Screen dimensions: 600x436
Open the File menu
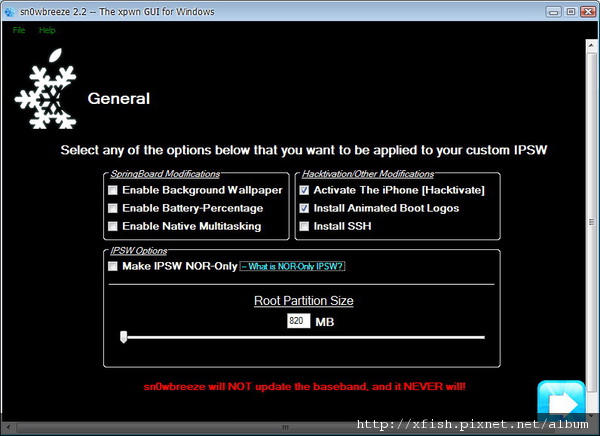click(19, 30)
